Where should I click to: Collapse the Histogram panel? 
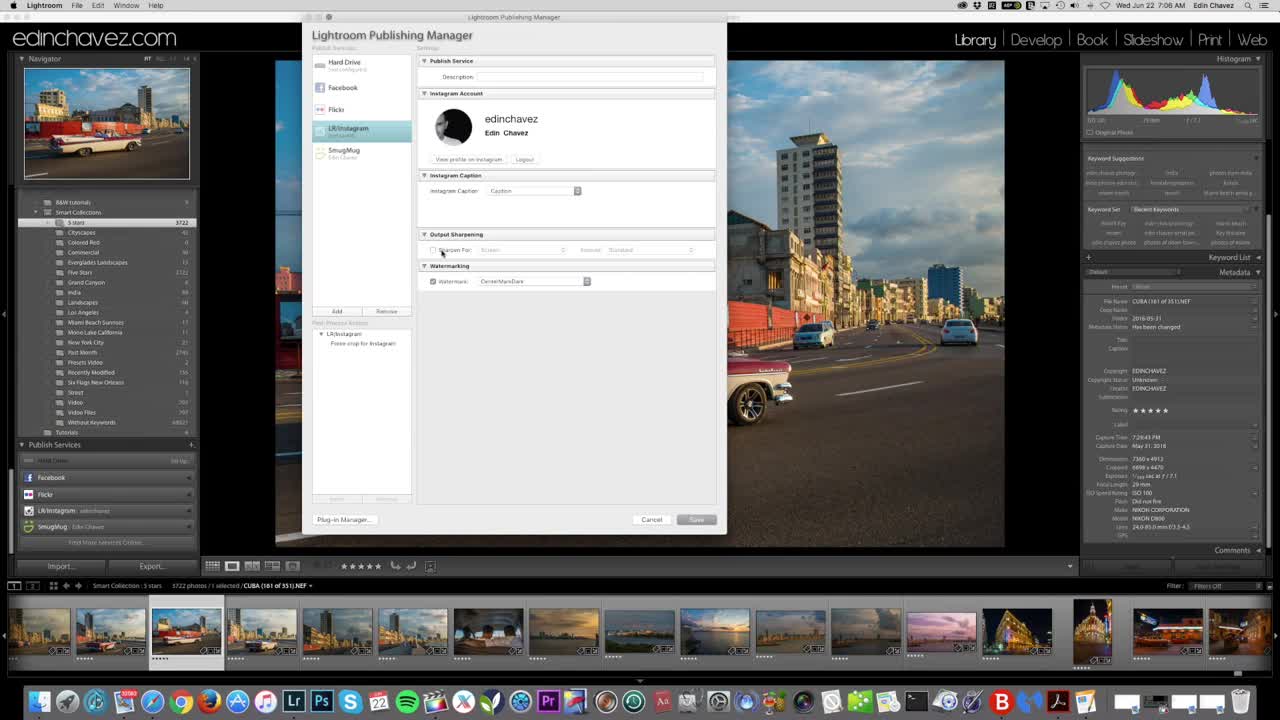click(1258, 59)
